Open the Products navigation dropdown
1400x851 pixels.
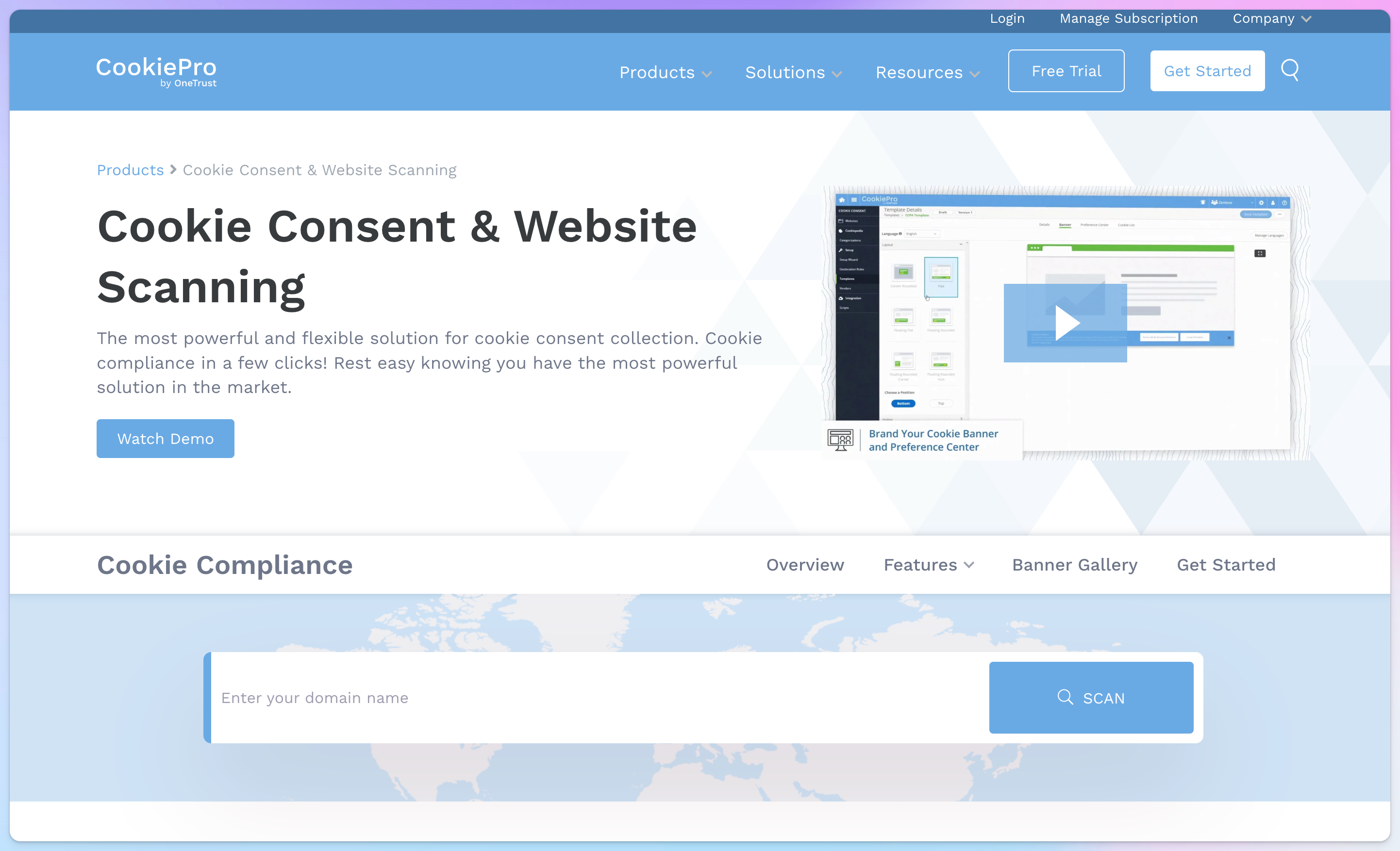[665, 73]
